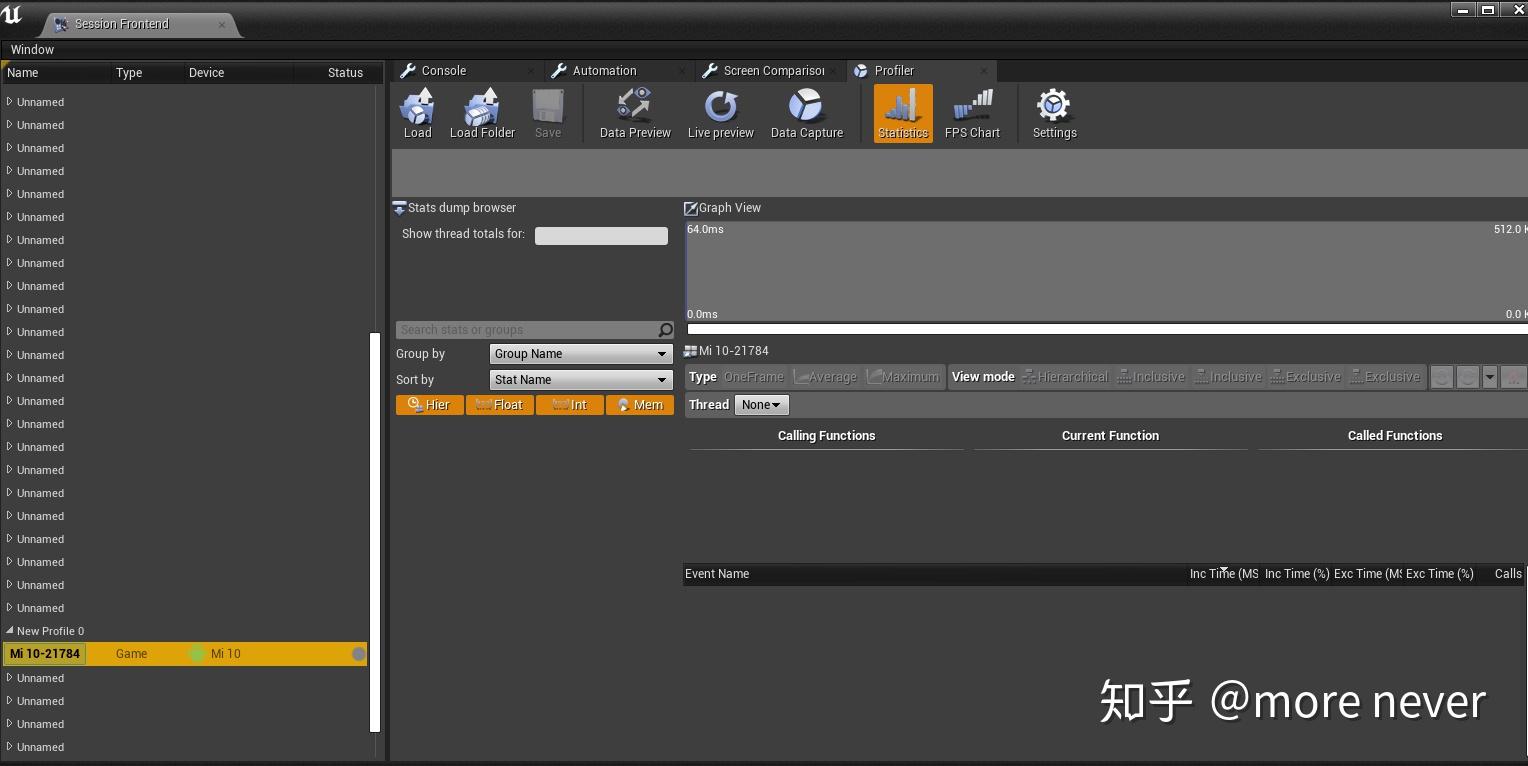Collapse the New Profile 0 group
This screenshot has width=1528, height=766.
[9, 631]
